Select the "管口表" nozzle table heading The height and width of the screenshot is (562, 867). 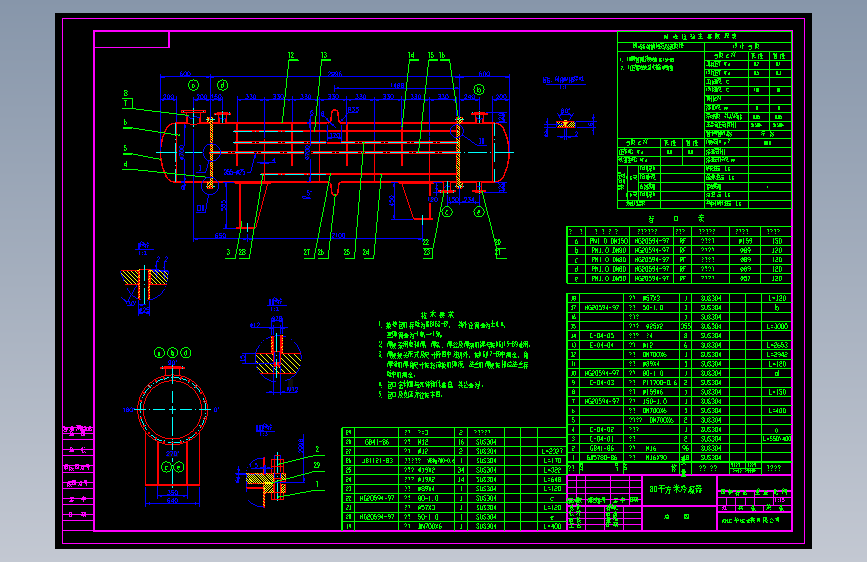[x=676, y=218]
